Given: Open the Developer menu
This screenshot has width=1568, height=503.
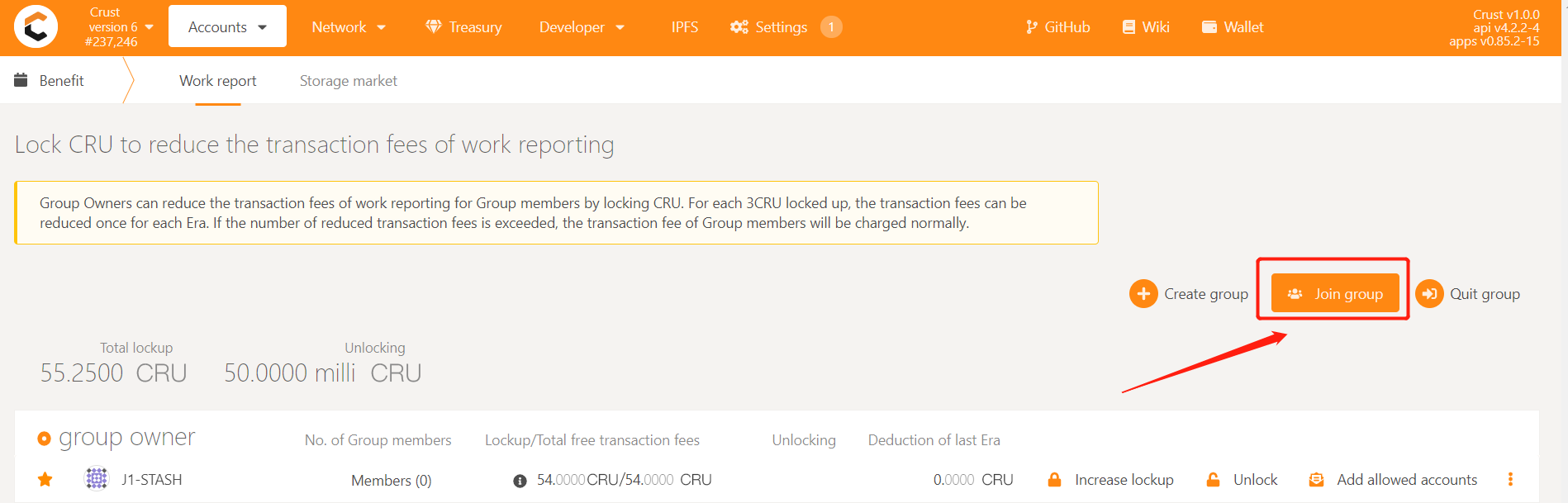Looking at the screenshot, I should pos(582,26).
